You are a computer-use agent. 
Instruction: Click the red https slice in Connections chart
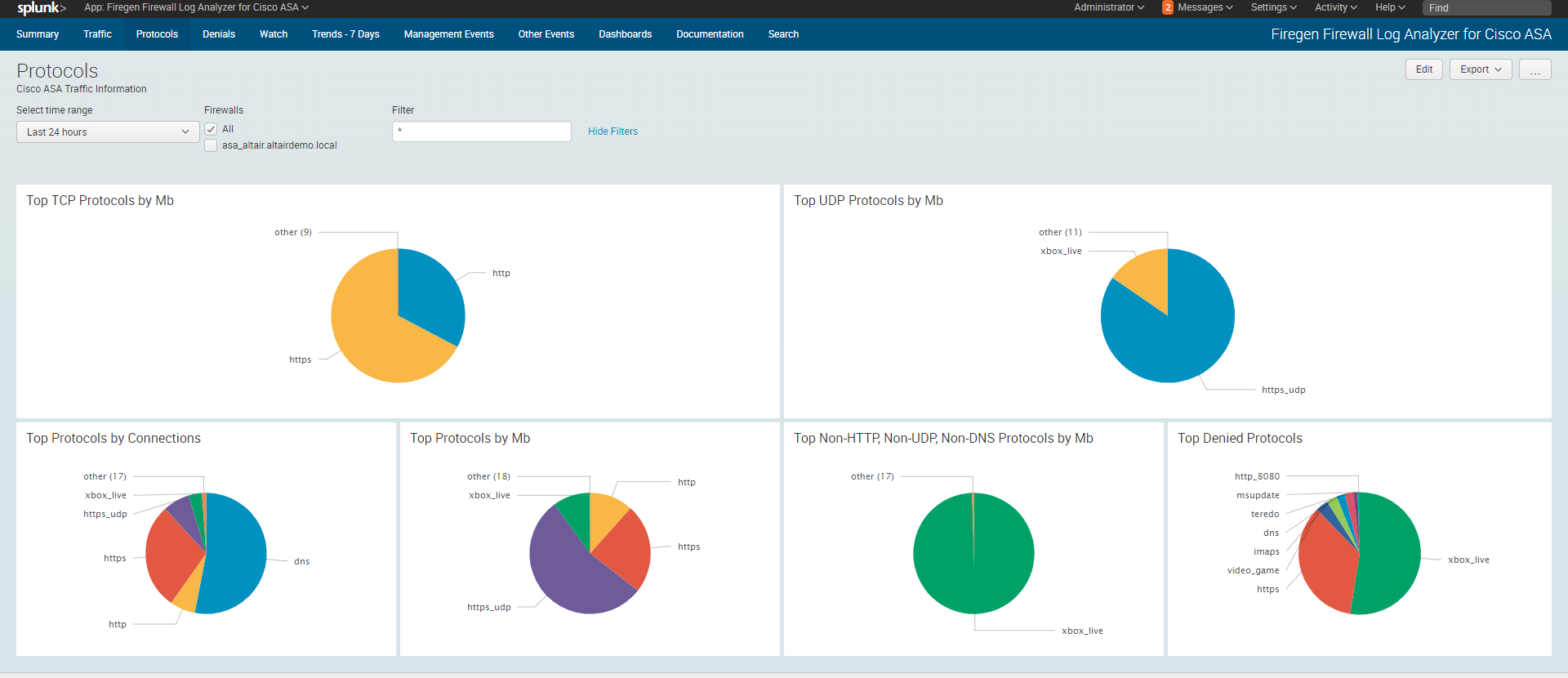pos(171,555)
